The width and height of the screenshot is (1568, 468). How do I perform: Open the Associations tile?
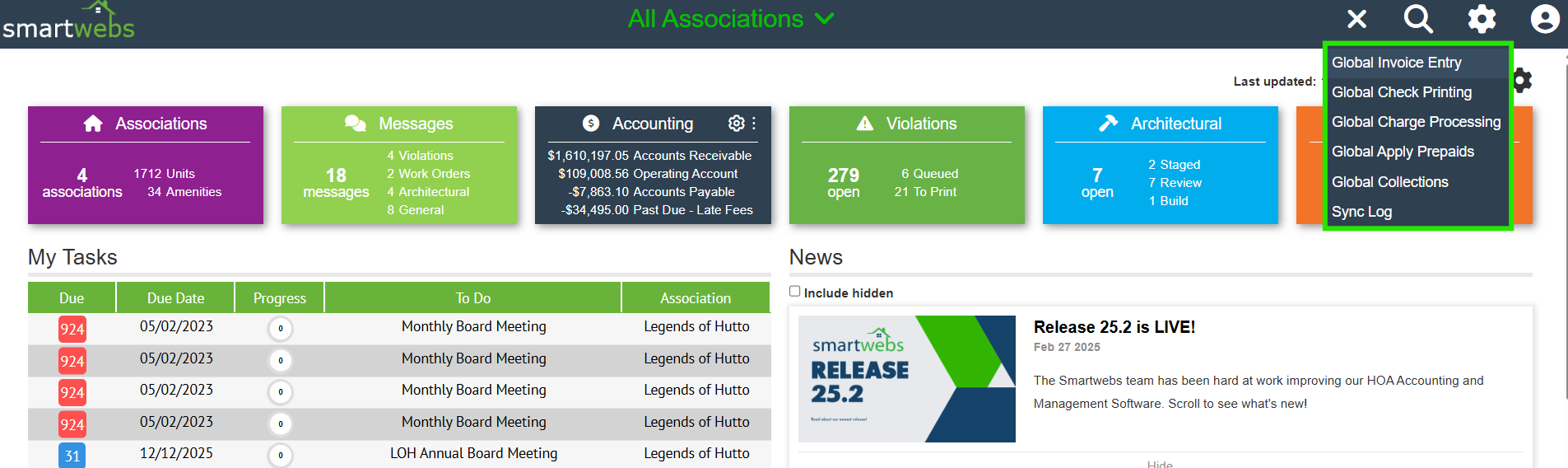[x=146, y=165]
